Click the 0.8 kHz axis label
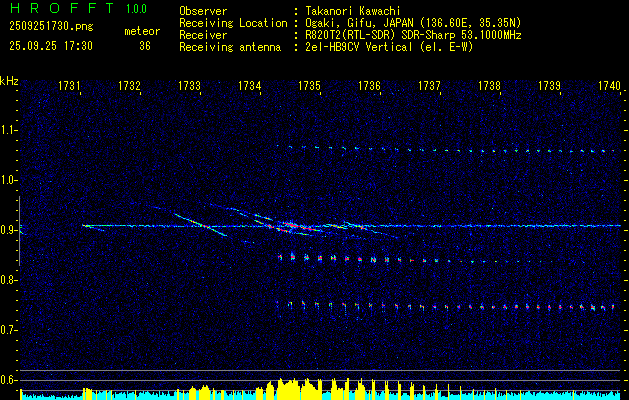629x400 pixels. click(7, 280)
